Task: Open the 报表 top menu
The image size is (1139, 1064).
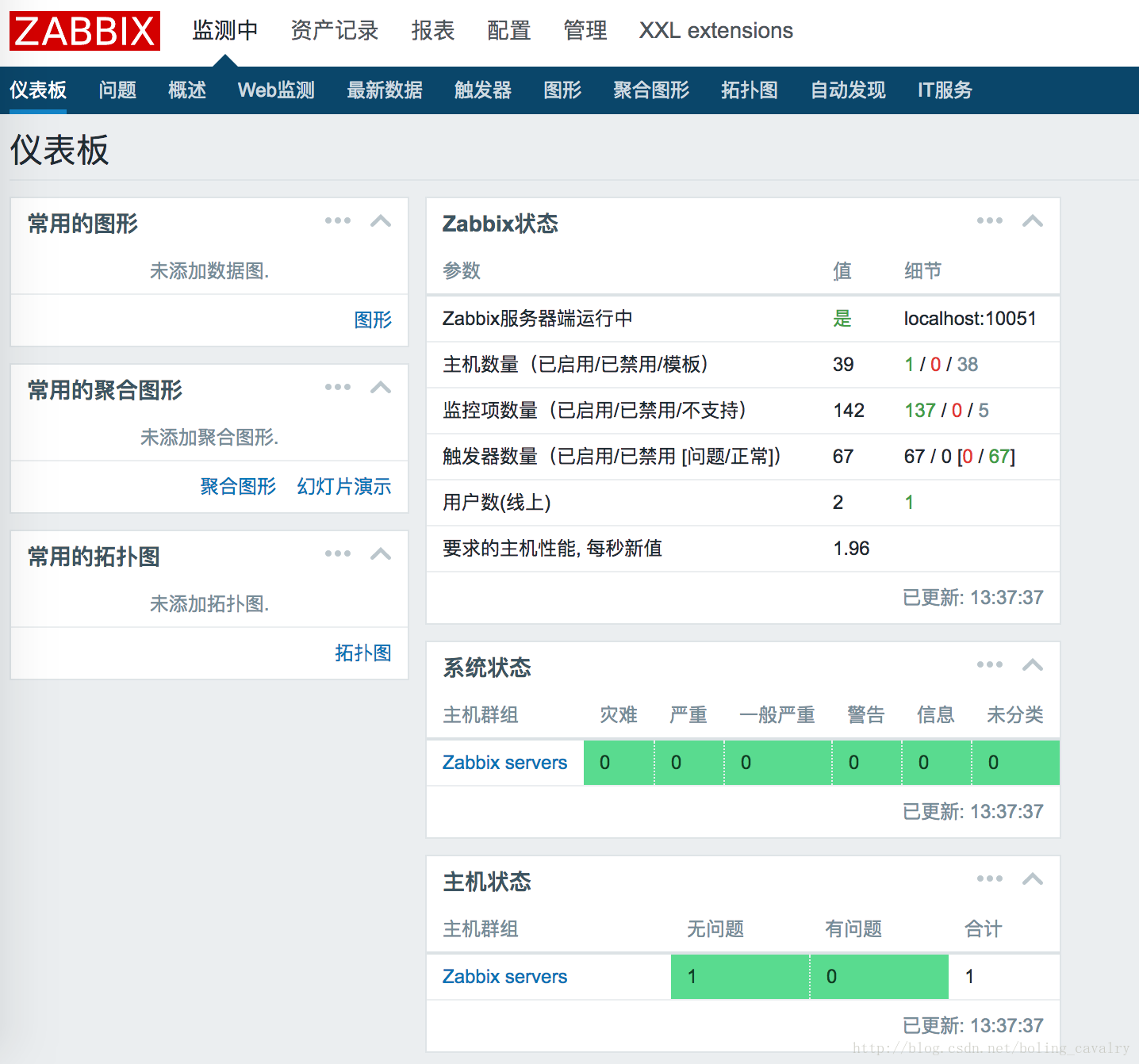Action: point(433,30)
